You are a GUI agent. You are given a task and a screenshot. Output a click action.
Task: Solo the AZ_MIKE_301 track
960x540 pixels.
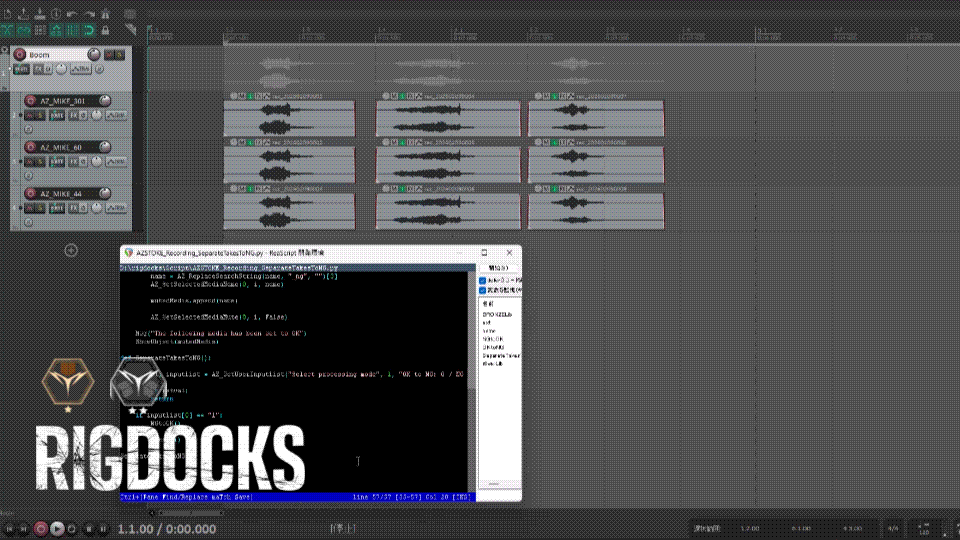pos(40,115)
